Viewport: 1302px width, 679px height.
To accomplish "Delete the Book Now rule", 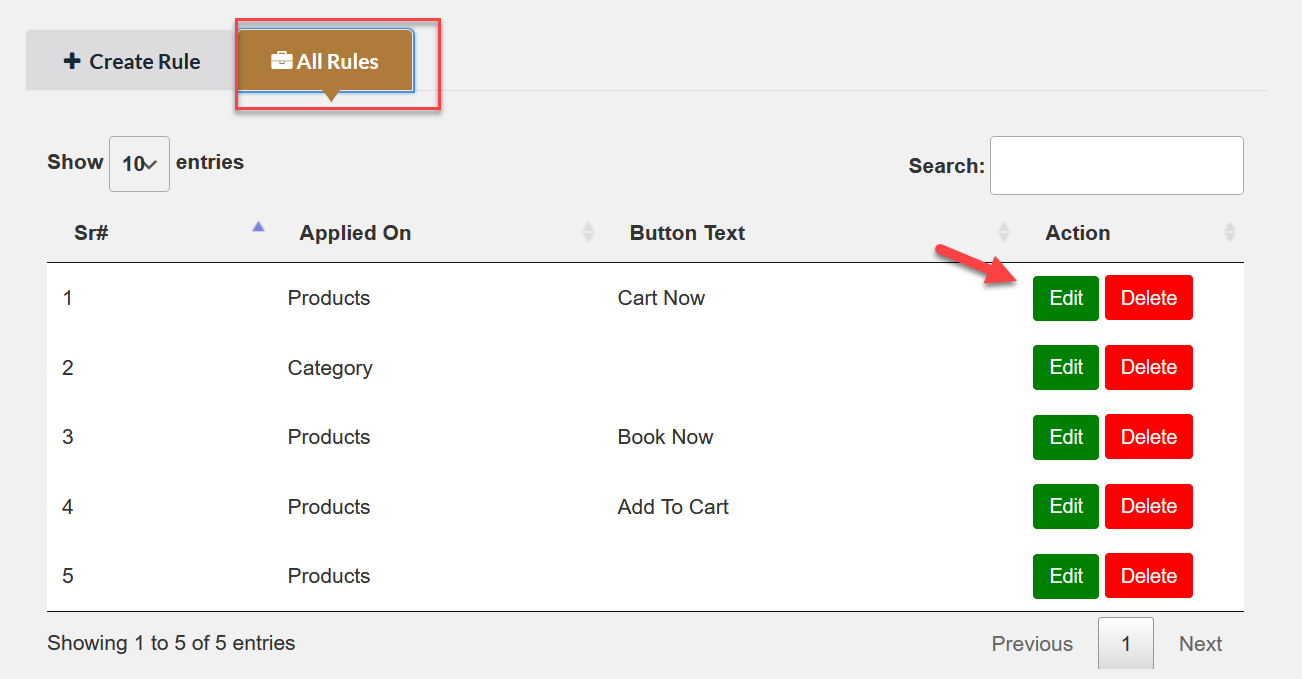I will pos(1148,437).
